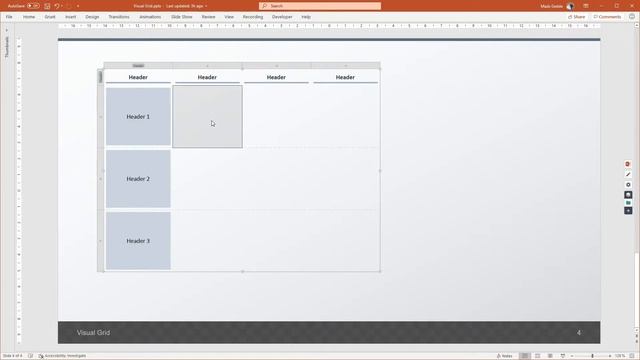The width and height of the screenshot is (640, 360).
Task: Click the Search box in title bar
Action: pyautogui.click(x=320, y=6)
